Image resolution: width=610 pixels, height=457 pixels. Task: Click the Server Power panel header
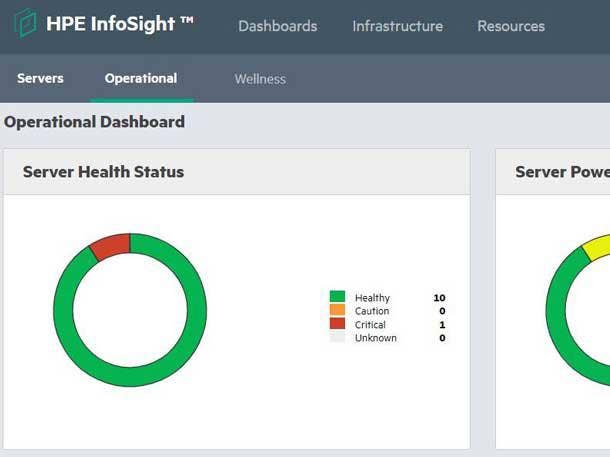coord(561,172)
